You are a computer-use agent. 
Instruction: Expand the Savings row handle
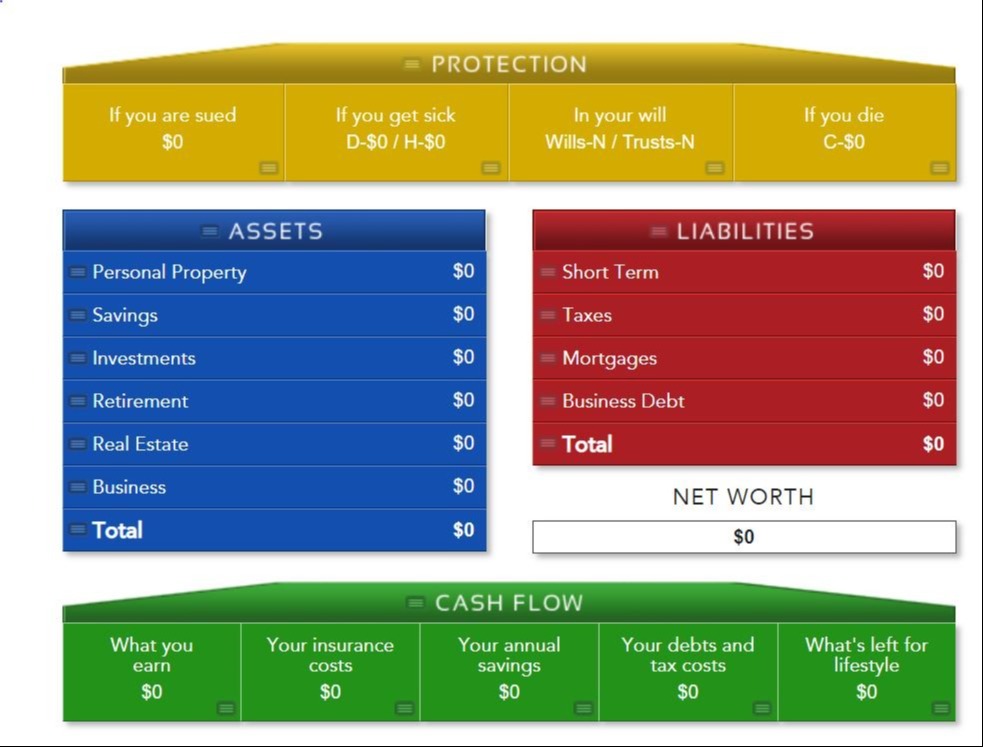point(78,315)
